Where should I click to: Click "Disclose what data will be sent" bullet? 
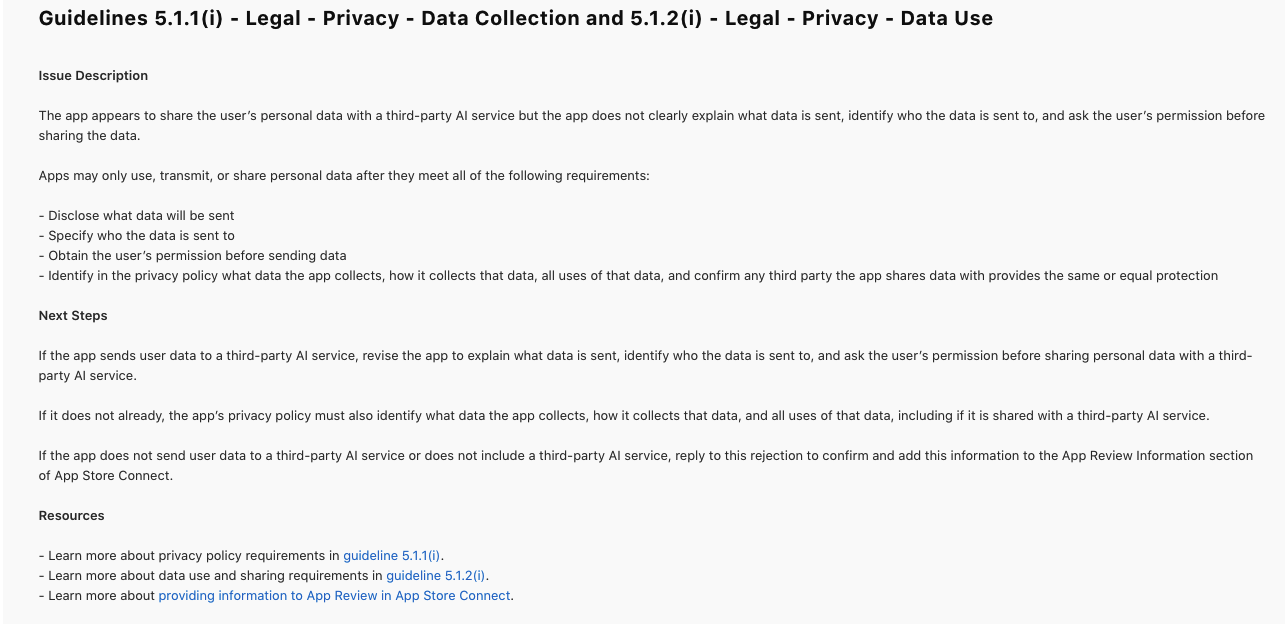(x=137, y=215)
